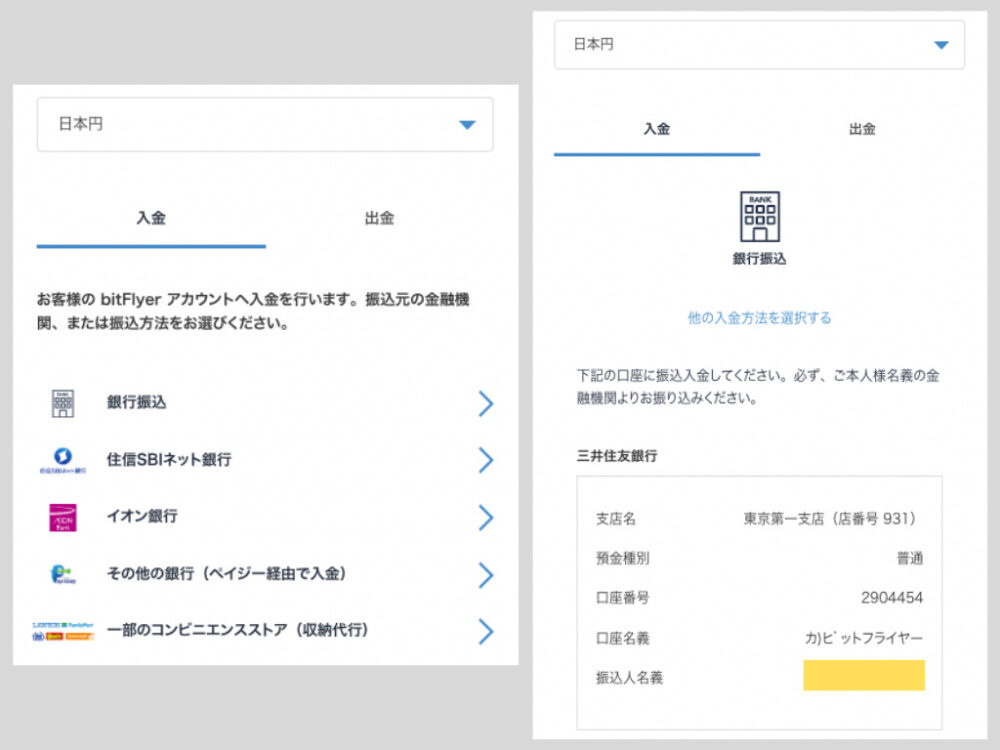This screenshot has width=1000, height=750.
Task: Click the pink イオン銀行 logo icon
Action: click(62, 517)
